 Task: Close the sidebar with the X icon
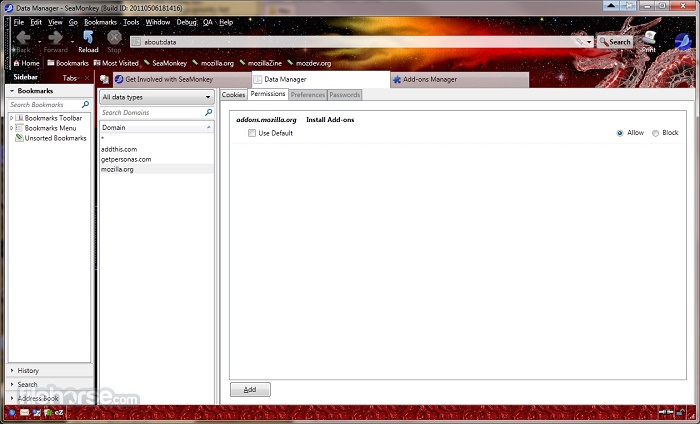86,77
